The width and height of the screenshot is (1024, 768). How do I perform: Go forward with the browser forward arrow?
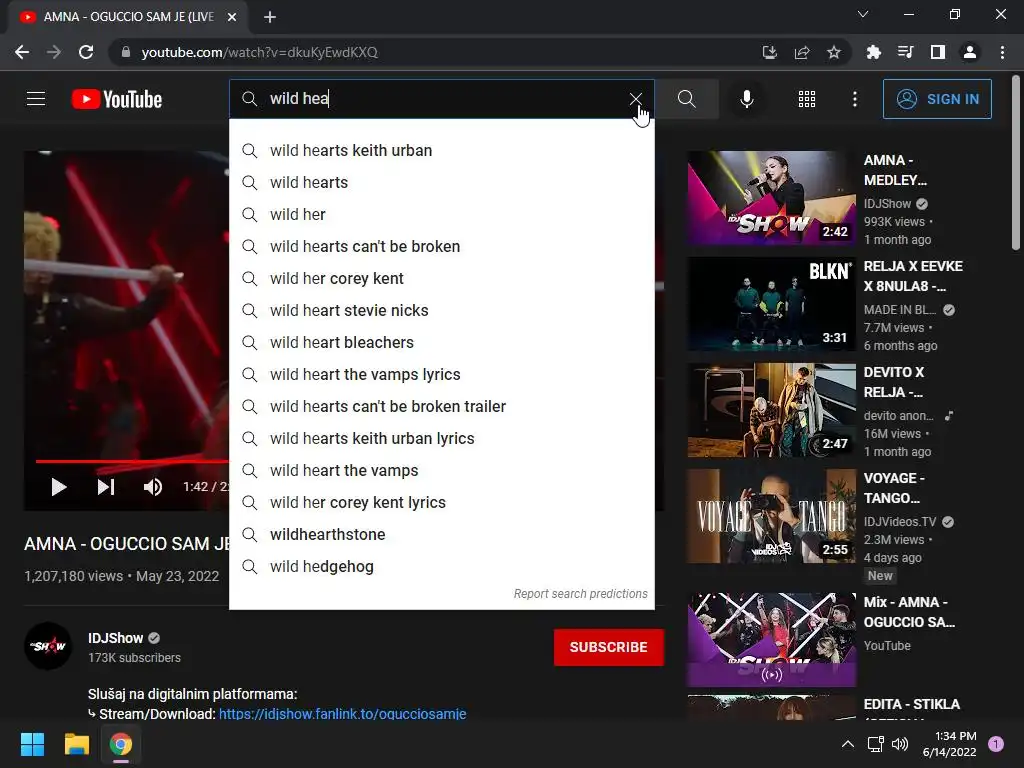[54, 52]
